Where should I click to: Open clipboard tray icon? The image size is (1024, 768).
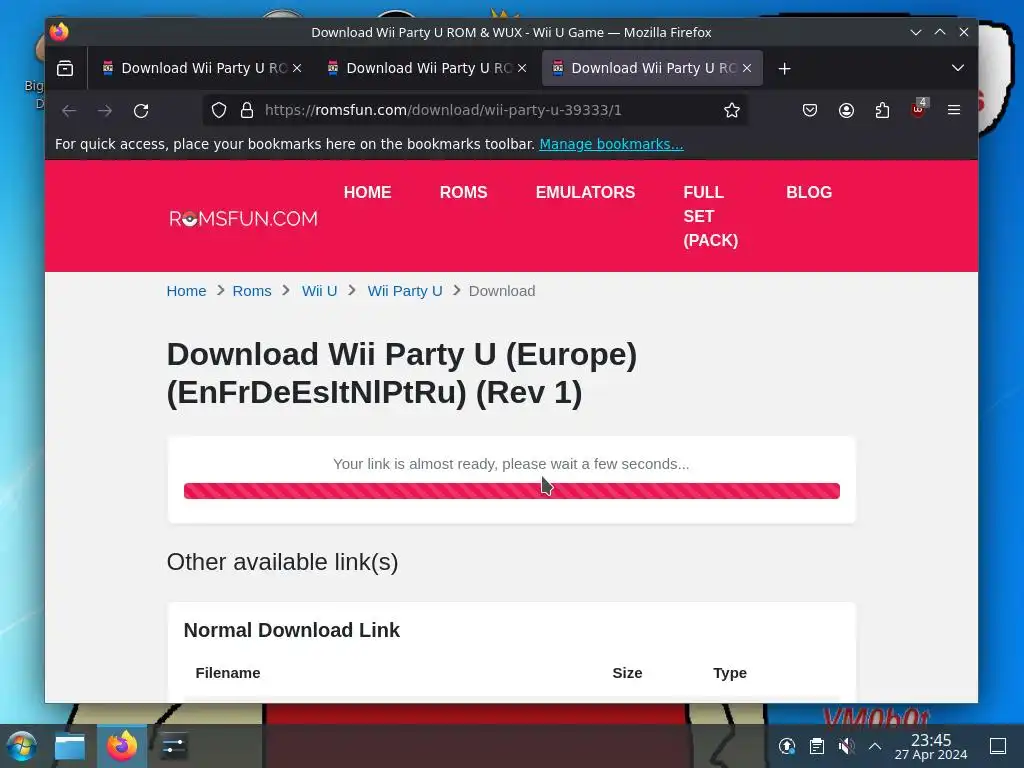pyautogui.click(x=816, y=746)
